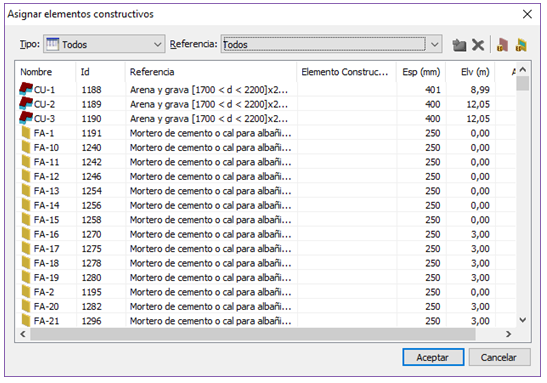Image resolution: width=547 pixels, height=383 pixels.
Task: Sort by the Nombre column header
Action: pos(45,72)
